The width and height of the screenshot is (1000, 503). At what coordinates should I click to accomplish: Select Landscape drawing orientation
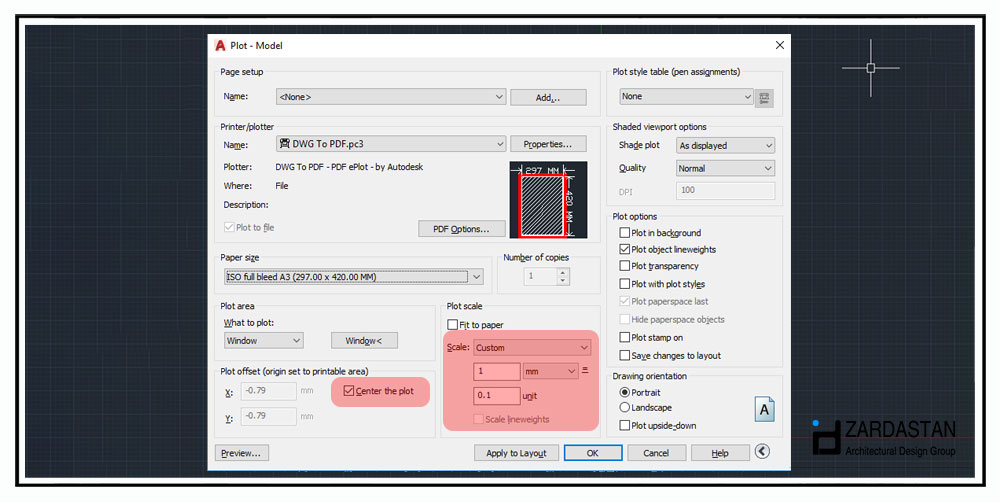pyautogui.click(x=625, y=408)
